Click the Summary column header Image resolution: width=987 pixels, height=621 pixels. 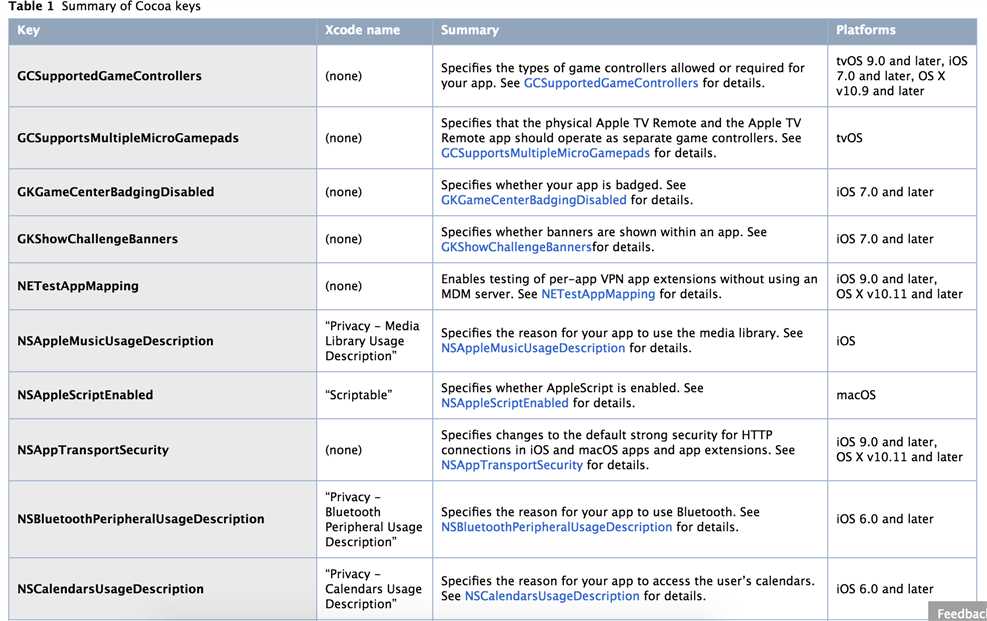point(630,30)
